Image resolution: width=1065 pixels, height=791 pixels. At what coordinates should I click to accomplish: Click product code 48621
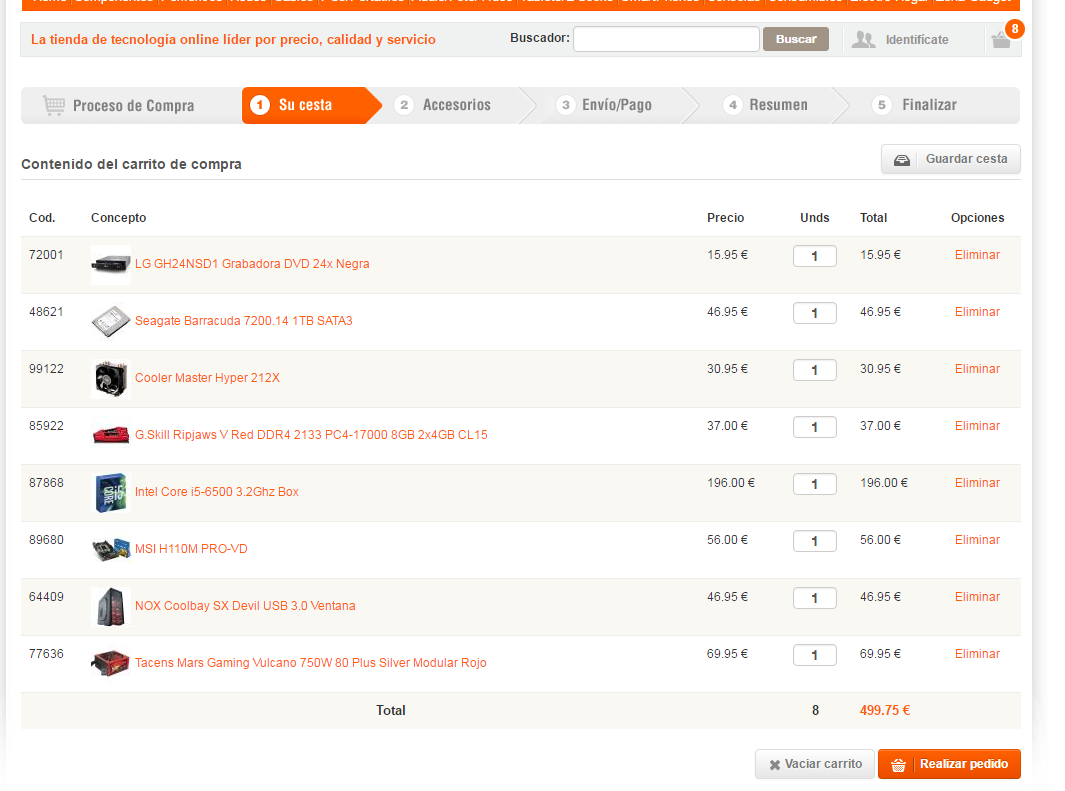click(x=46, y=312)
